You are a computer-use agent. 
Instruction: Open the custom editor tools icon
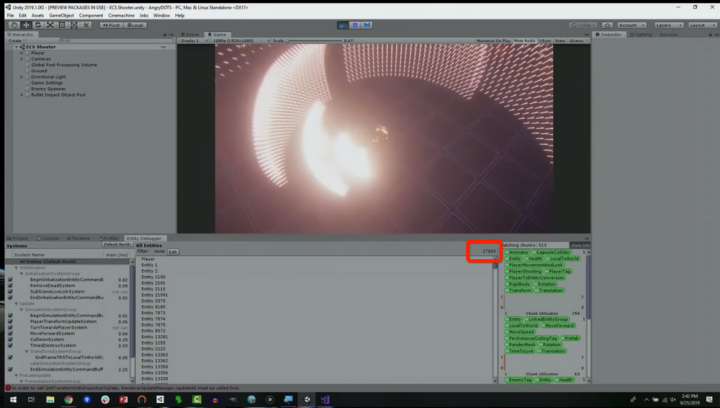tap(86, 25)
